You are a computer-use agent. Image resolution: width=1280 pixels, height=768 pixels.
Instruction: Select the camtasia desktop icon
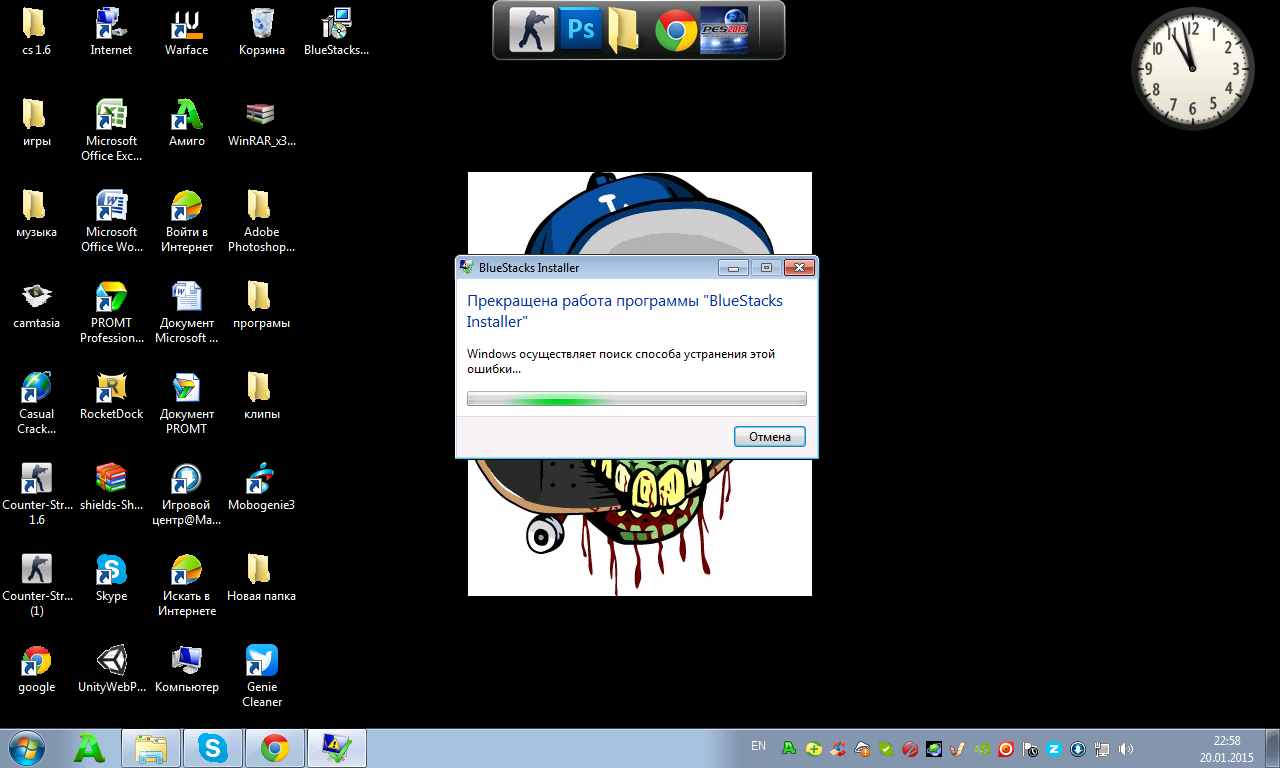tap(36, 305)
